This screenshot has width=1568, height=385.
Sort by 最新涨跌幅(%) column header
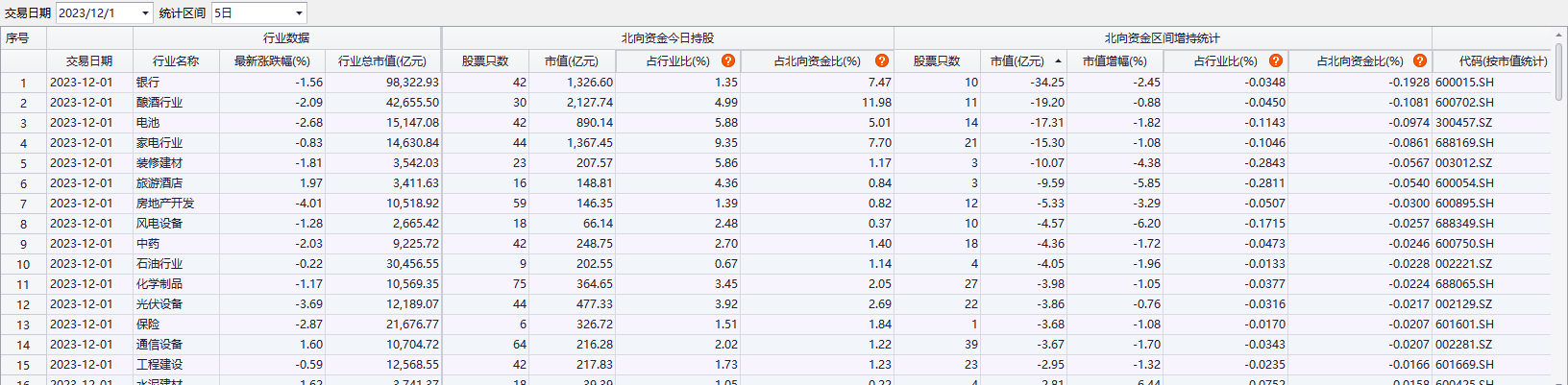click(x=272, y=60)
